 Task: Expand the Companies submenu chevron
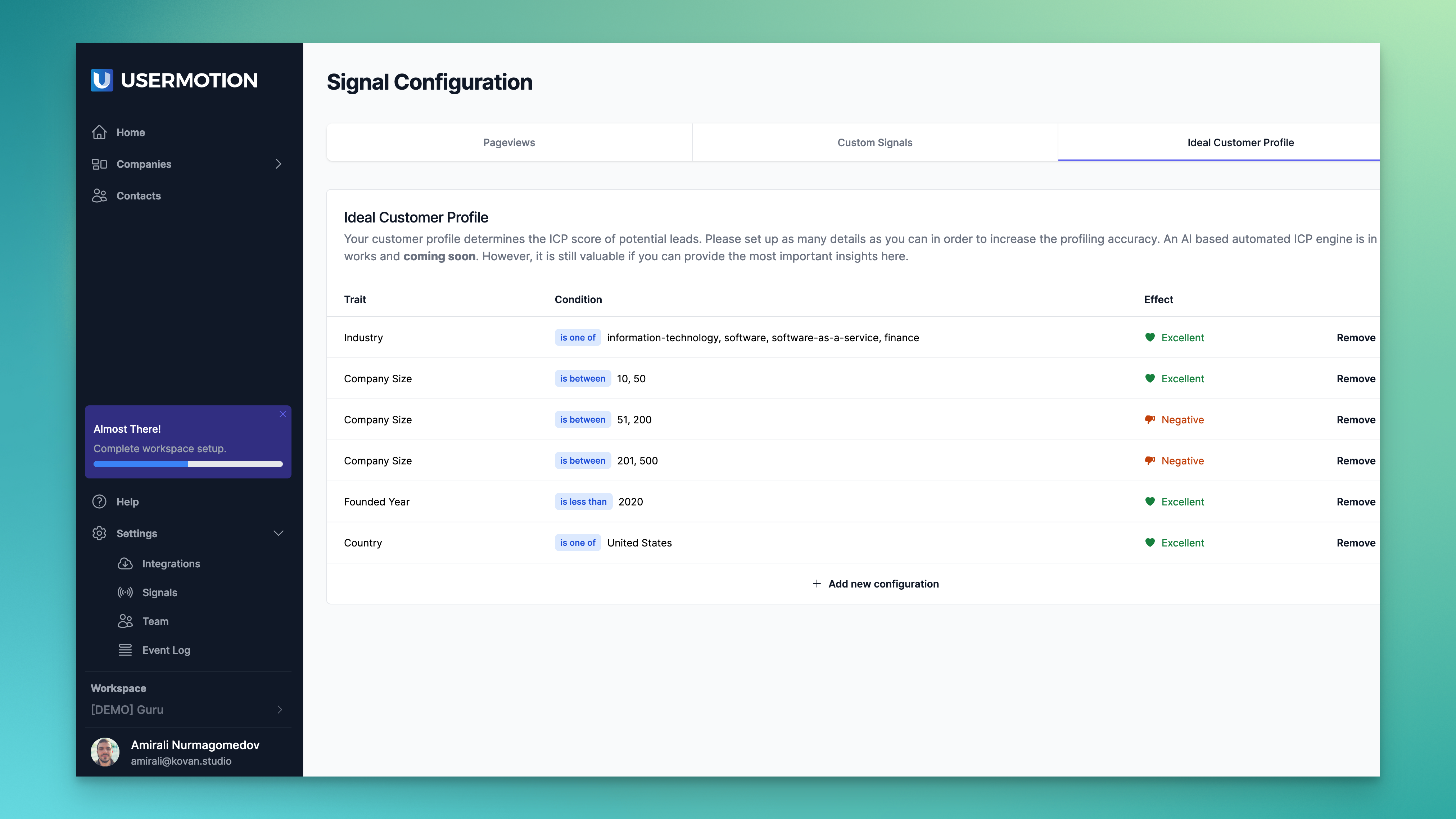[278, 164]
